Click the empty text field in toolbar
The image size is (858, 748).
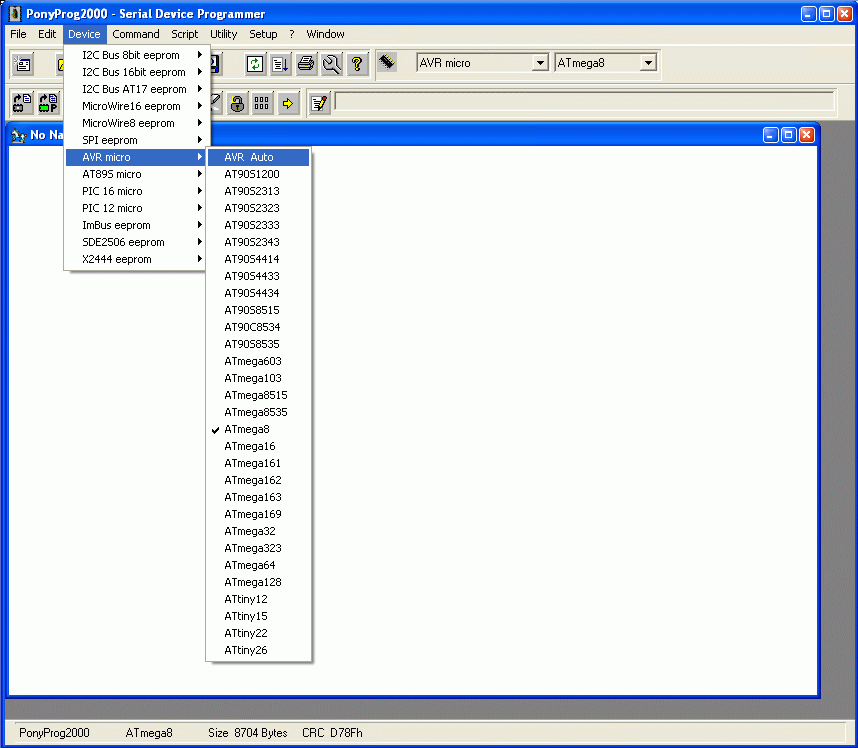click(584, 102)
